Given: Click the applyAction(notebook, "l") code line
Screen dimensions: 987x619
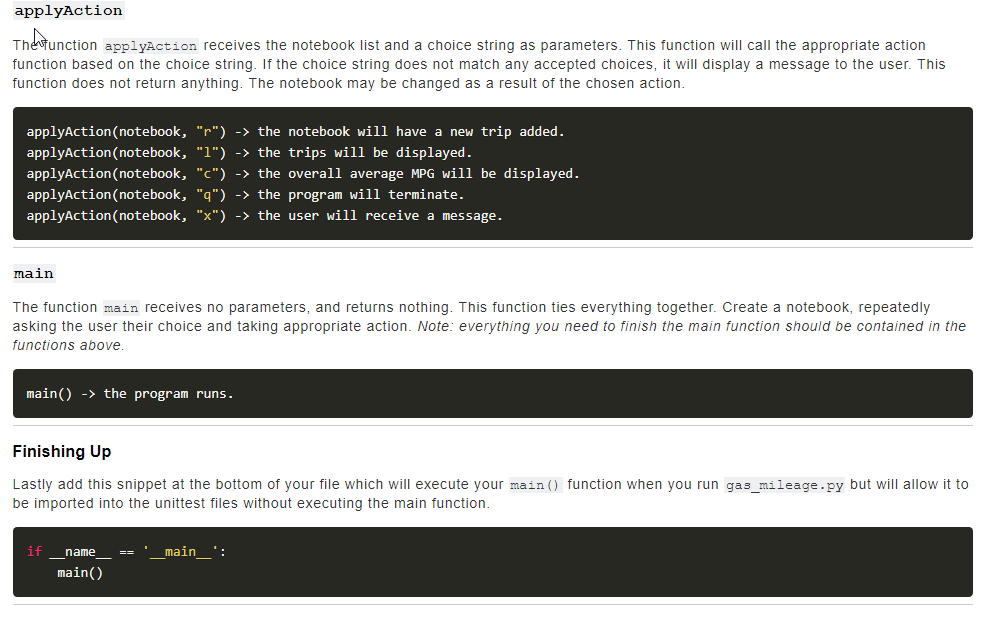Looking at the screenshot, I should click(249, 152).
